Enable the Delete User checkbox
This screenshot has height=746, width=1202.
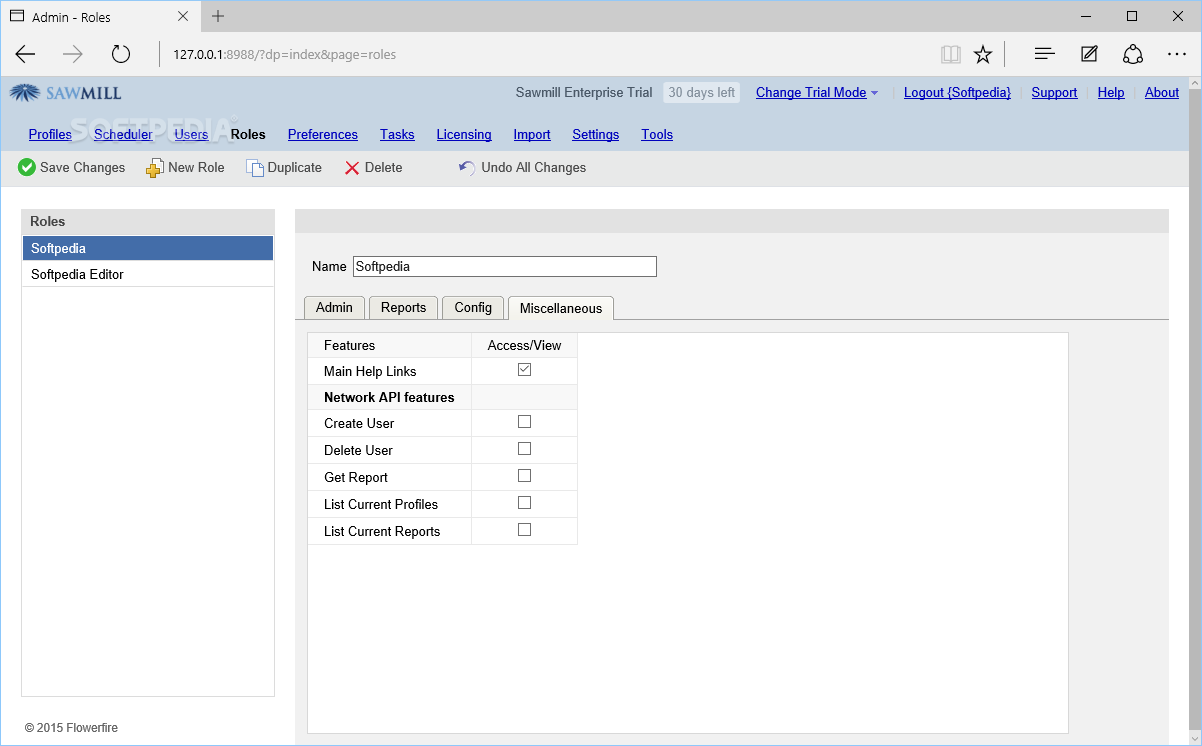click(524, 449)
